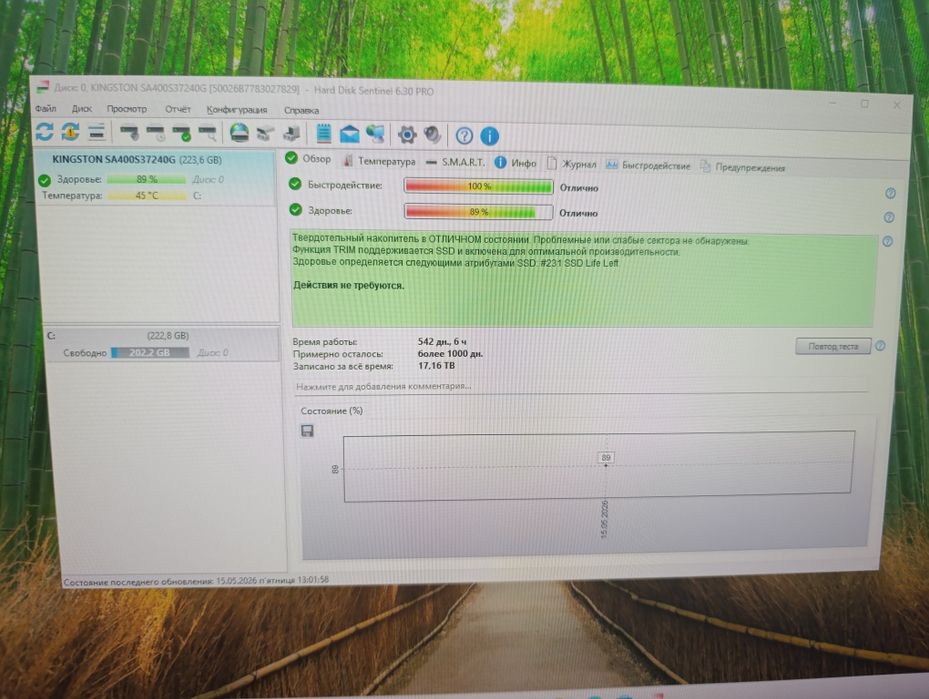
Task: Click the 15.05.2026 date label under graph
Action: coord(604,519)
